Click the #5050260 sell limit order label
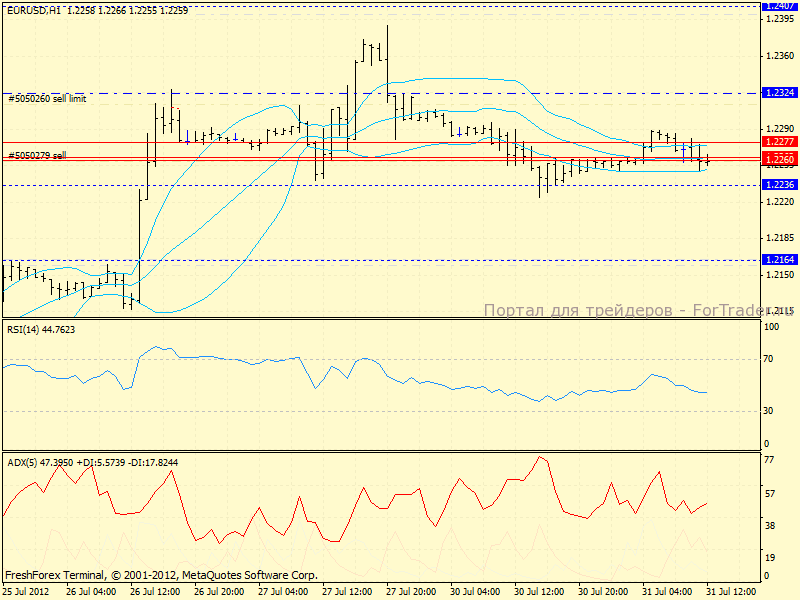The image size is (800, 600). click(47, 98)
